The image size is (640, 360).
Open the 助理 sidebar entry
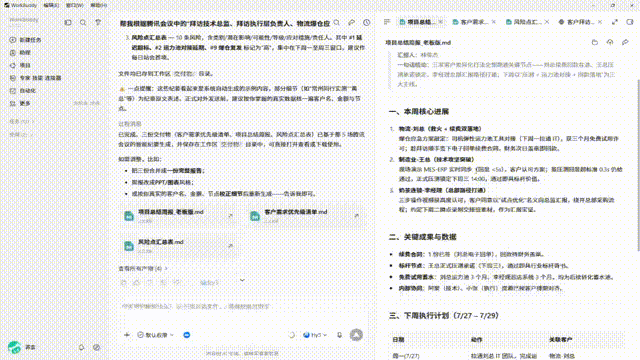(x=24, y=52)
